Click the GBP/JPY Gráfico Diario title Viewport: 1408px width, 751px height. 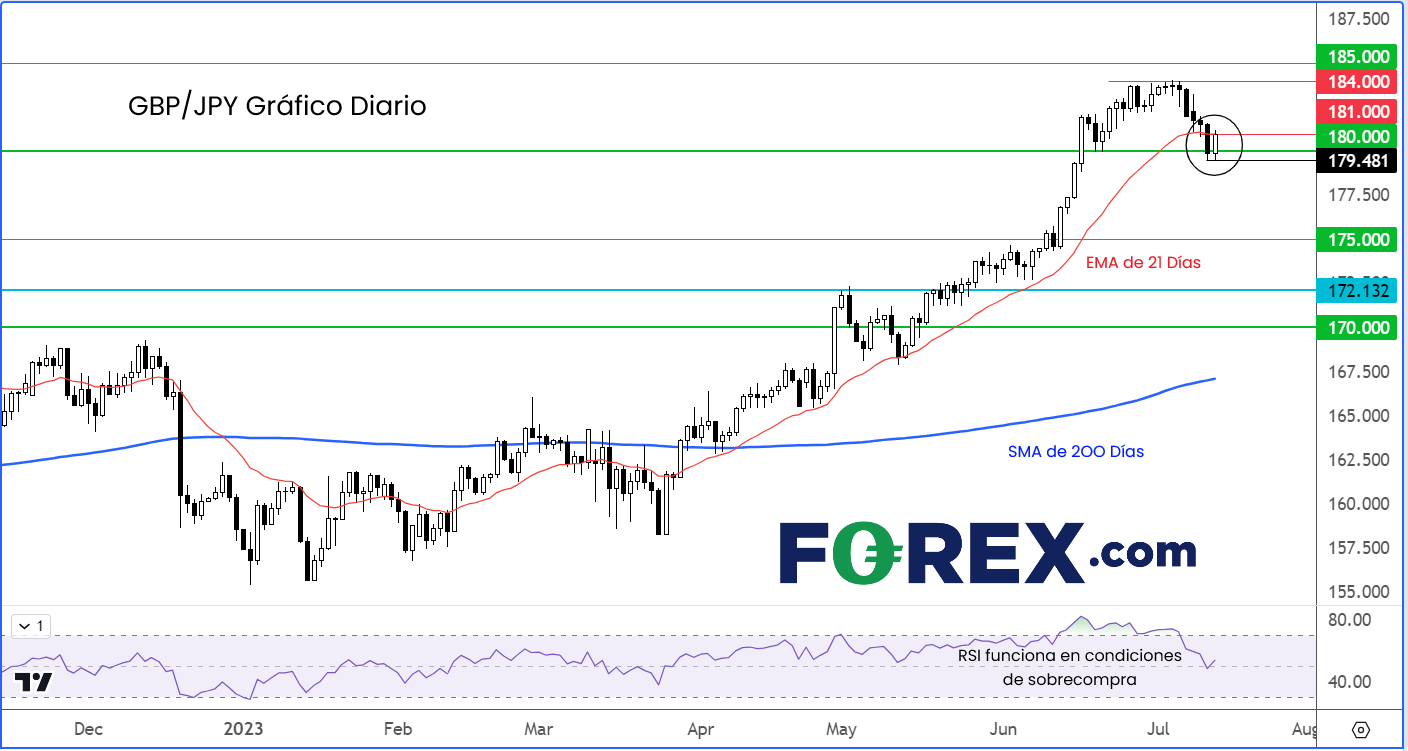click(x=277, y=106)
